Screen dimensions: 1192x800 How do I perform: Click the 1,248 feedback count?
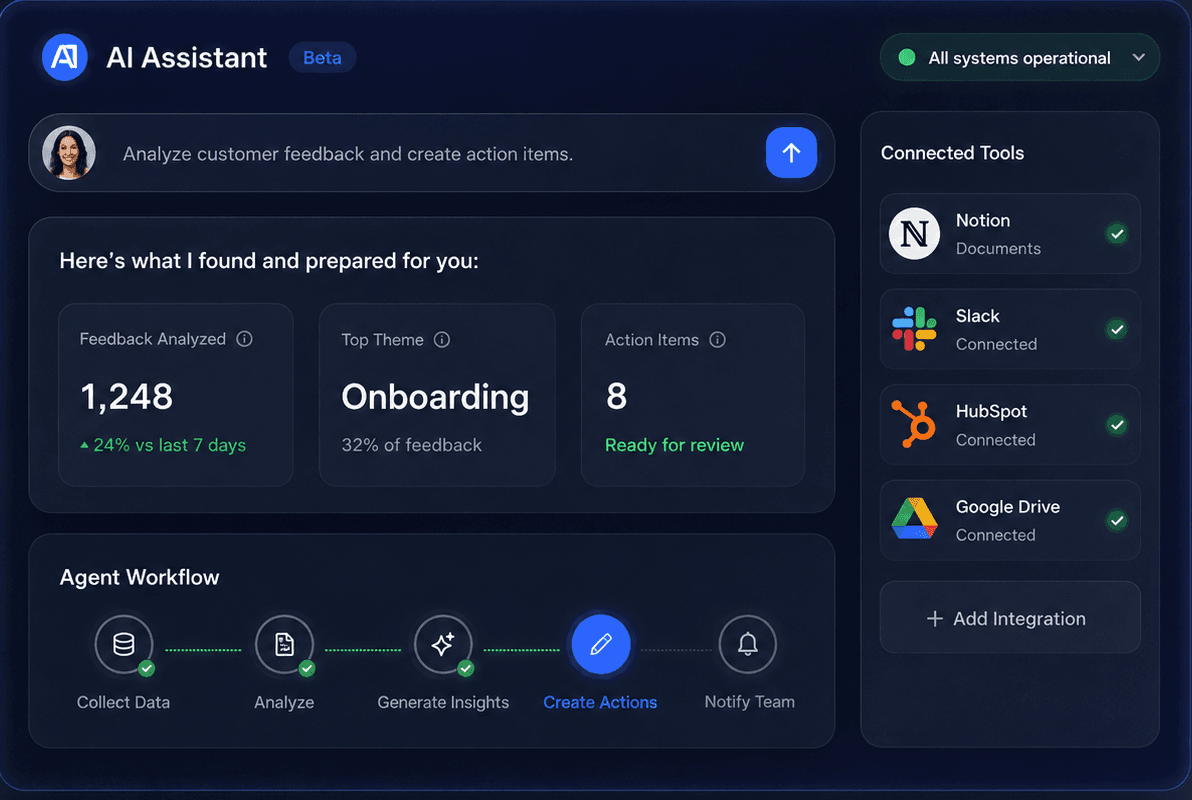[127, 396]
